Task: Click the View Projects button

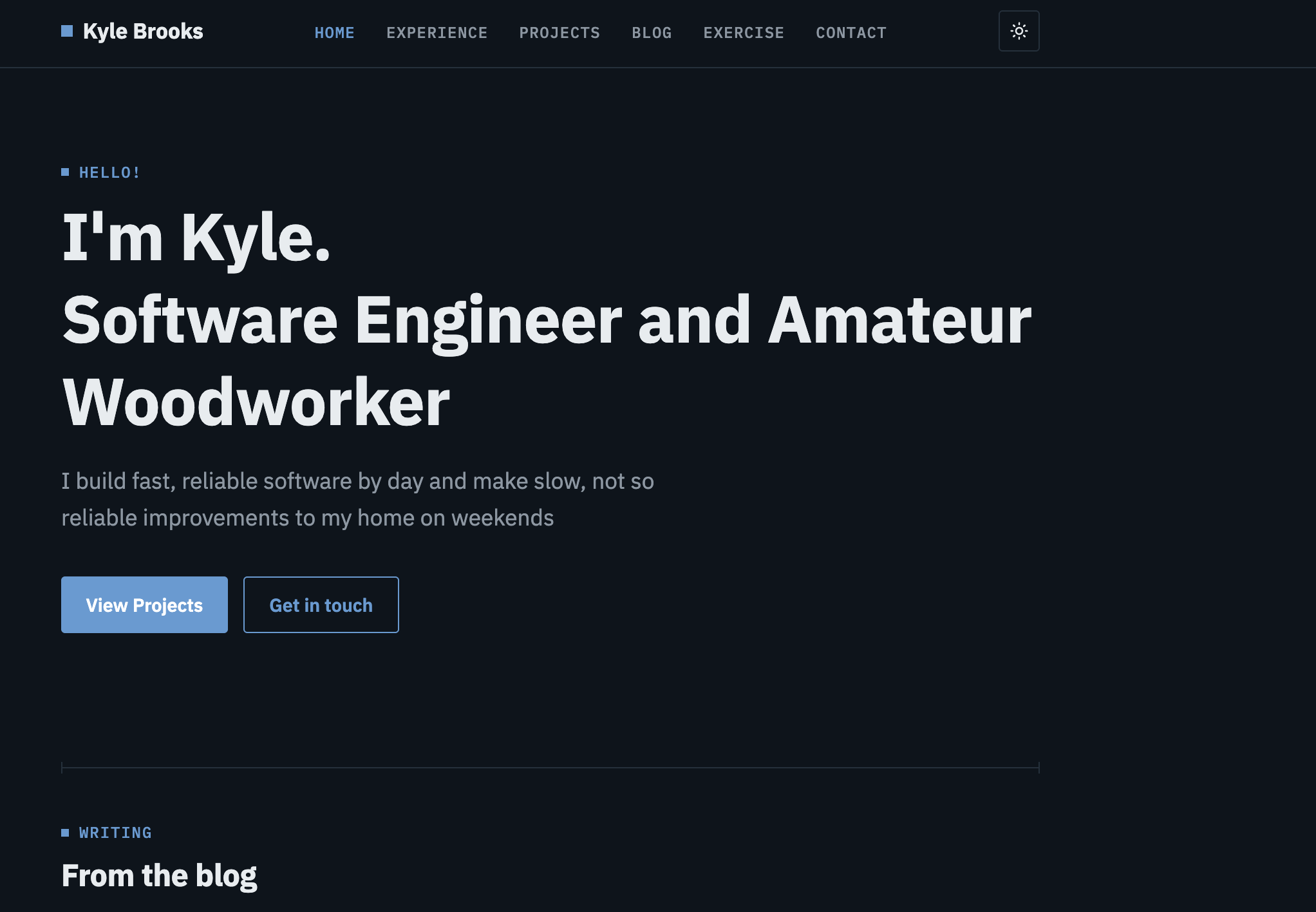Action: tap(144, 605)
